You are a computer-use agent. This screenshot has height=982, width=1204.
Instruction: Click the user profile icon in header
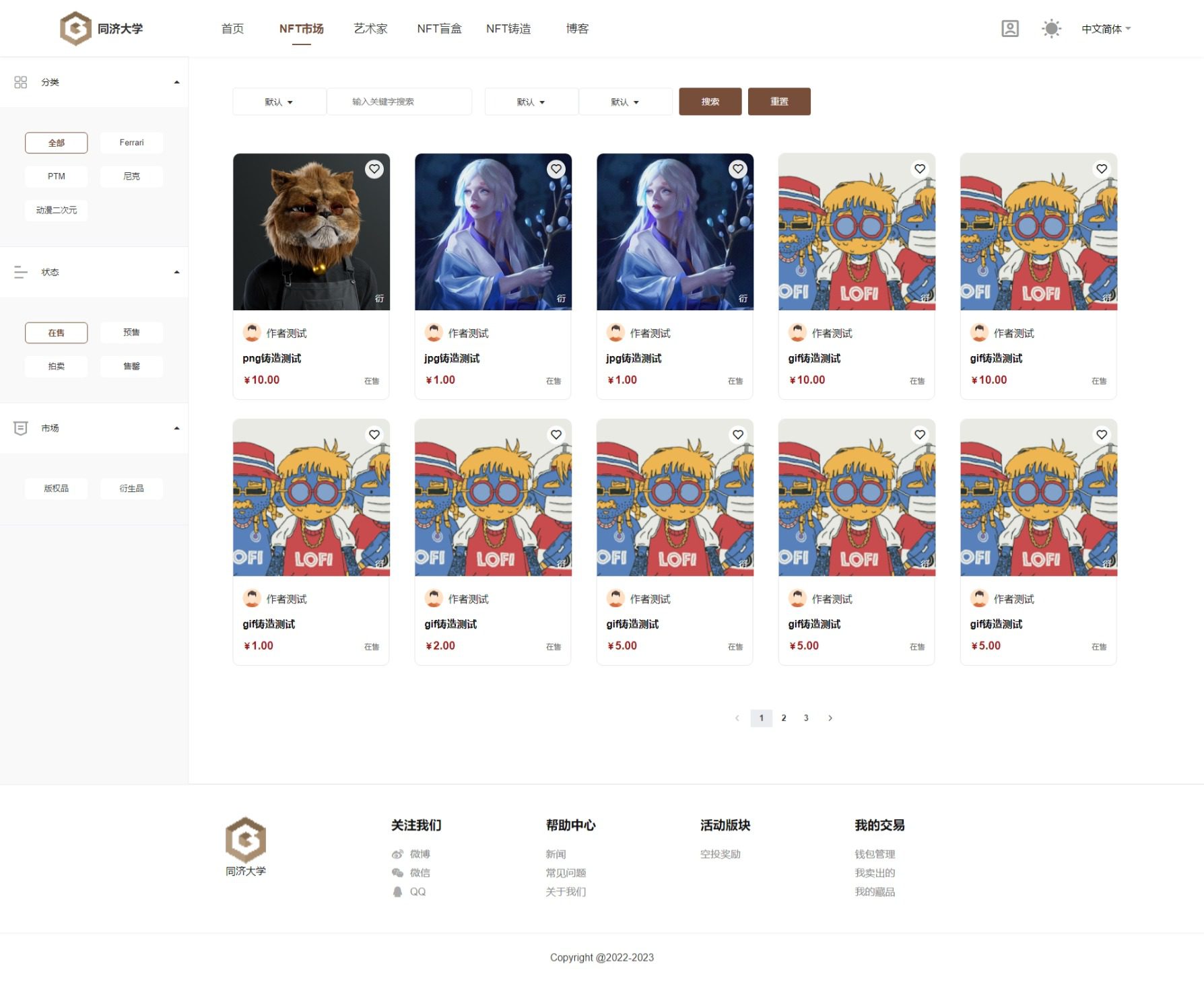[x=1009, y=28]
